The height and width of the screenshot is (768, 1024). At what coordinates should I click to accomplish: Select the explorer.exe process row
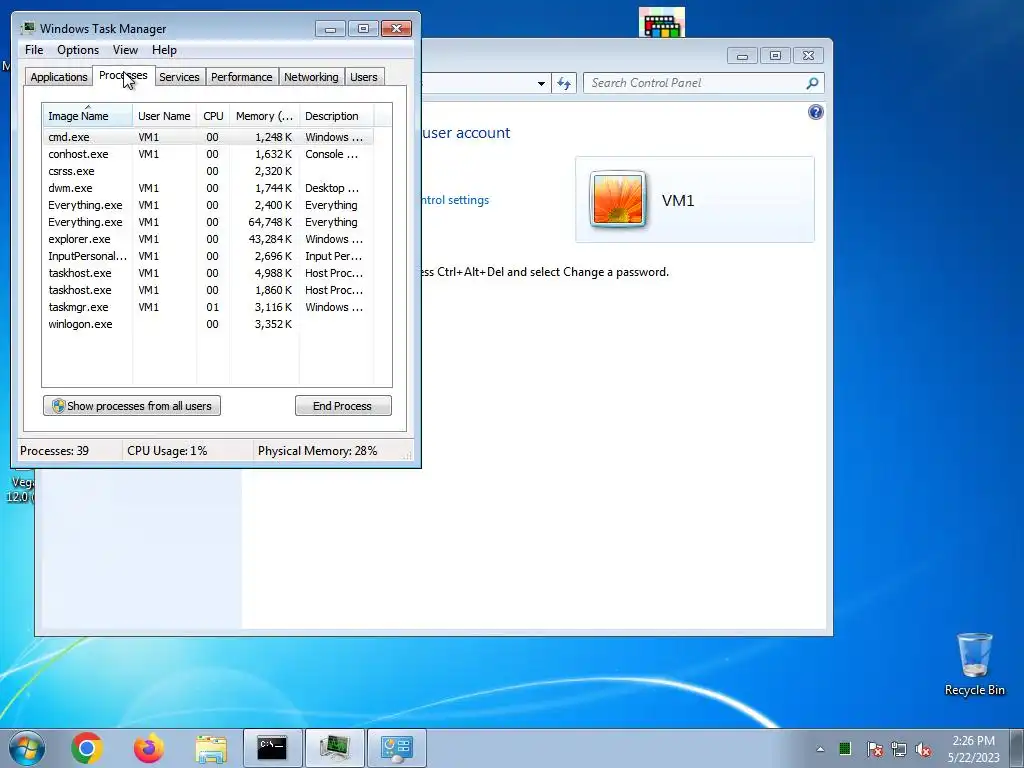208,239
